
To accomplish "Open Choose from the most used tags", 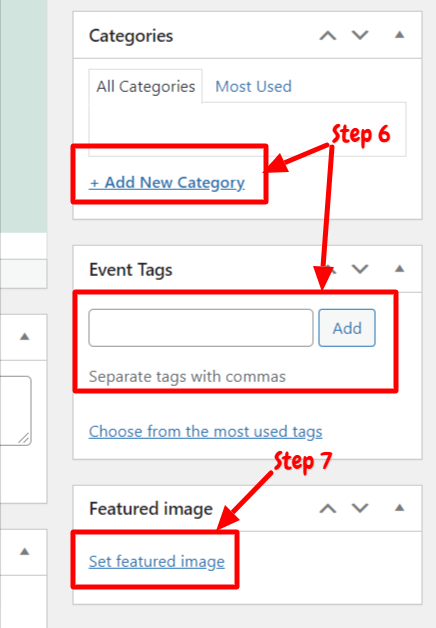I will (205, 432).
